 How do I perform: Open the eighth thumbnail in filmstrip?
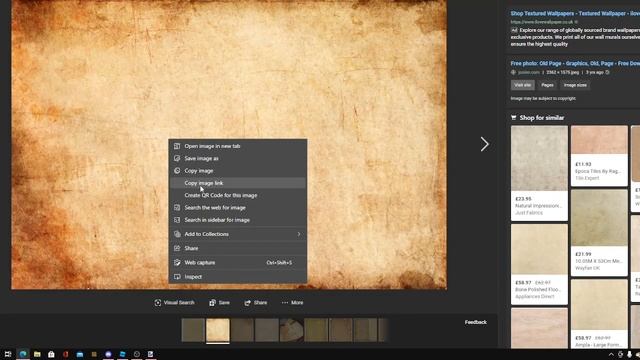[365, 330]
